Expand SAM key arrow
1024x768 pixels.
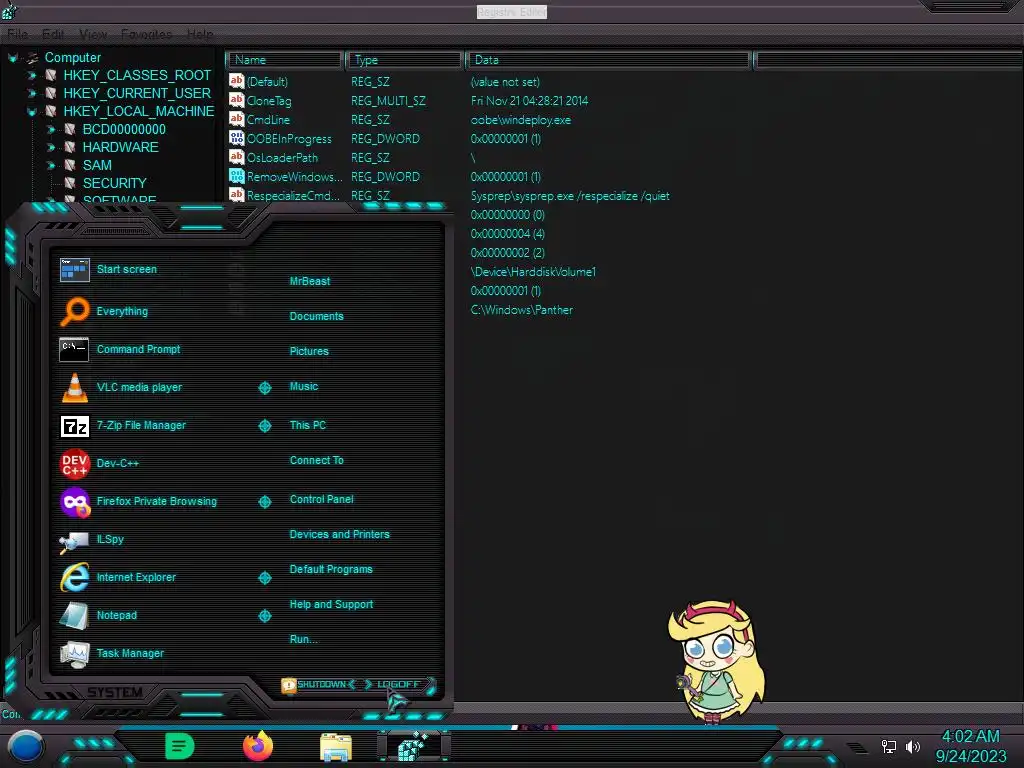pos(51,165)
